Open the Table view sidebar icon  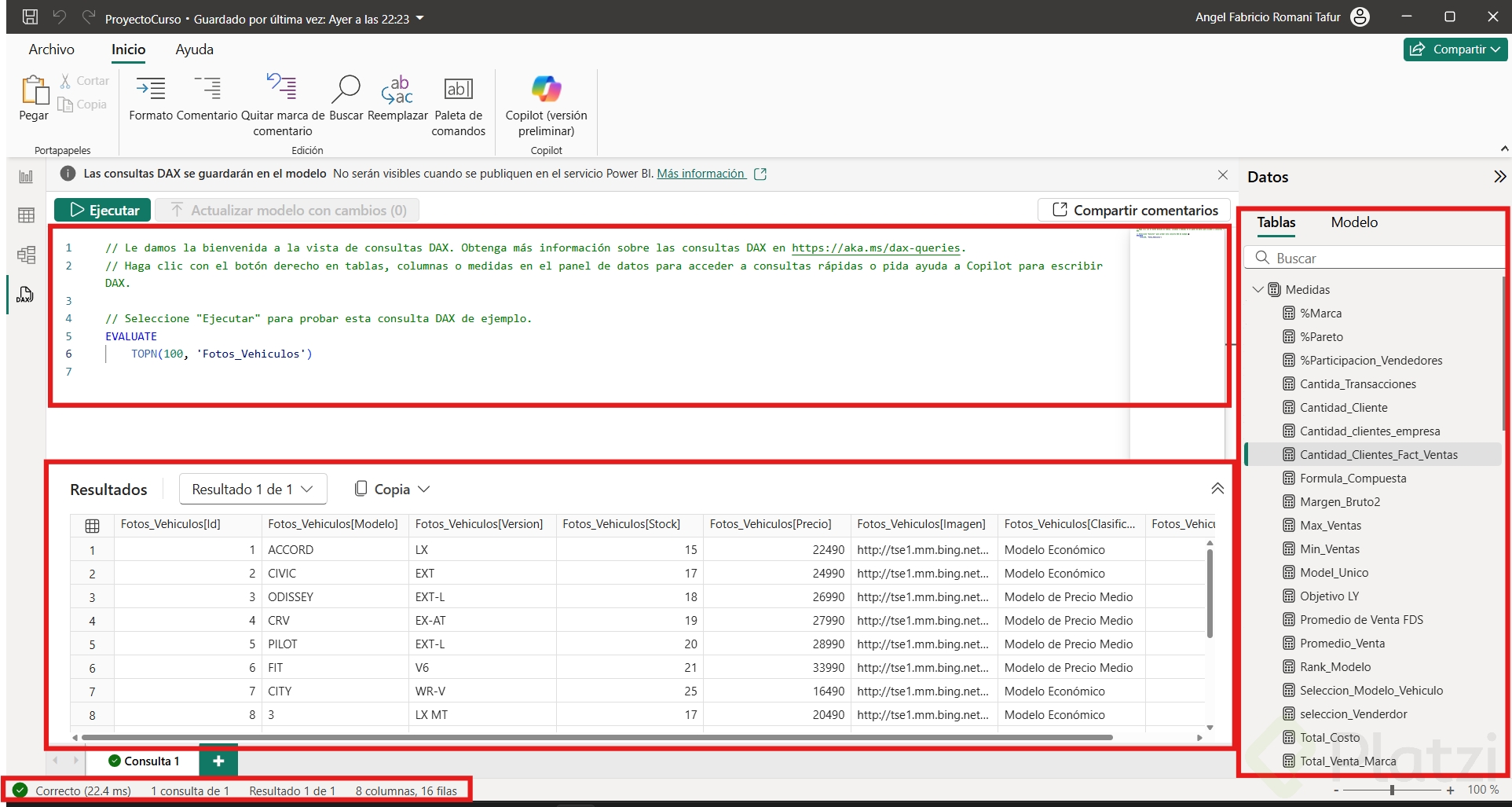coord(26,215)
